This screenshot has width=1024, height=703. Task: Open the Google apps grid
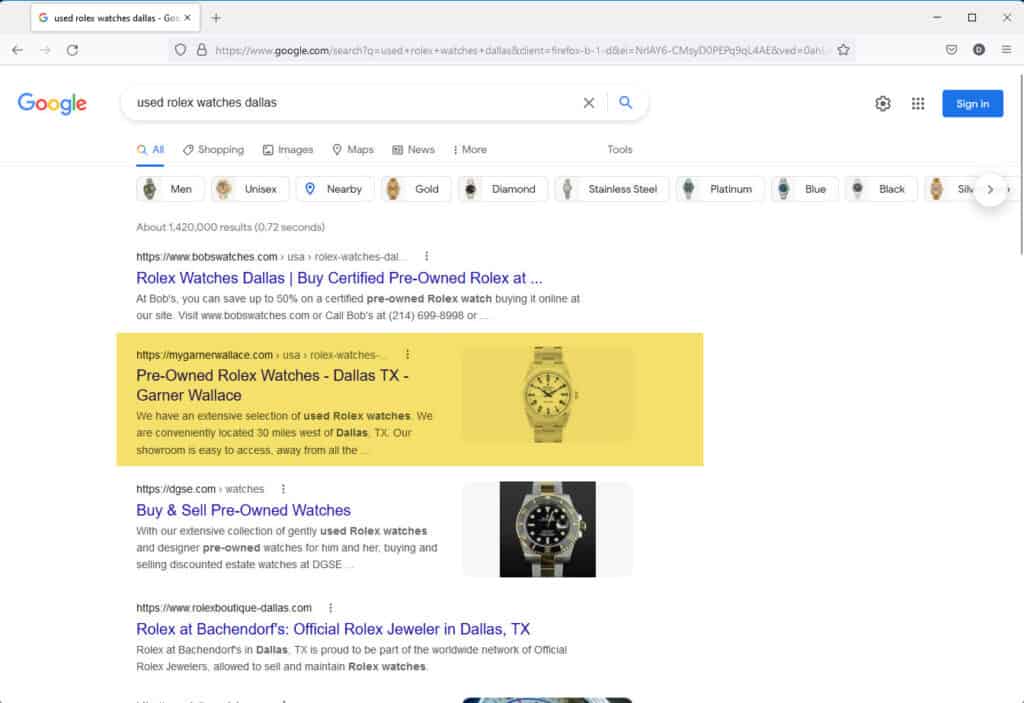[918, 103]
